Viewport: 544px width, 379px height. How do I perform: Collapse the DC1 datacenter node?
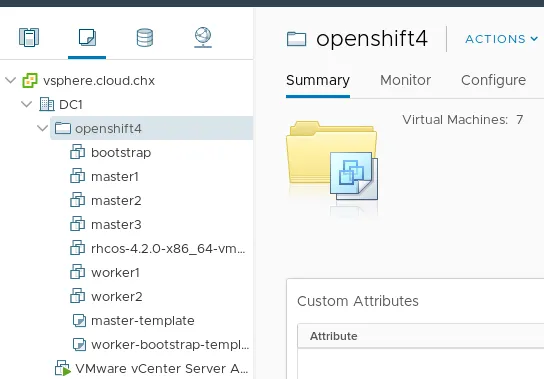[27, 104]
